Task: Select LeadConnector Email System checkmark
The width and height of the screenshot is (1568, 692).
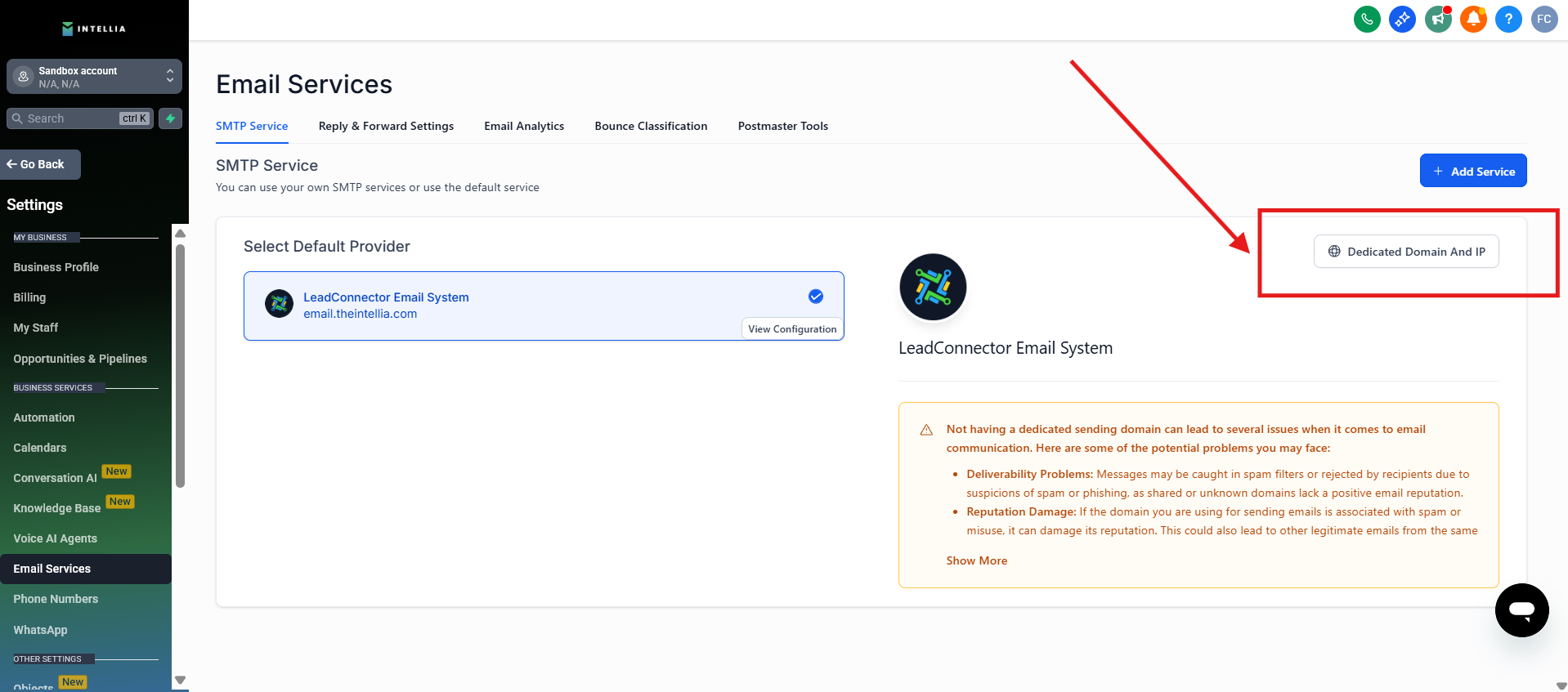Action: (815, 297)
